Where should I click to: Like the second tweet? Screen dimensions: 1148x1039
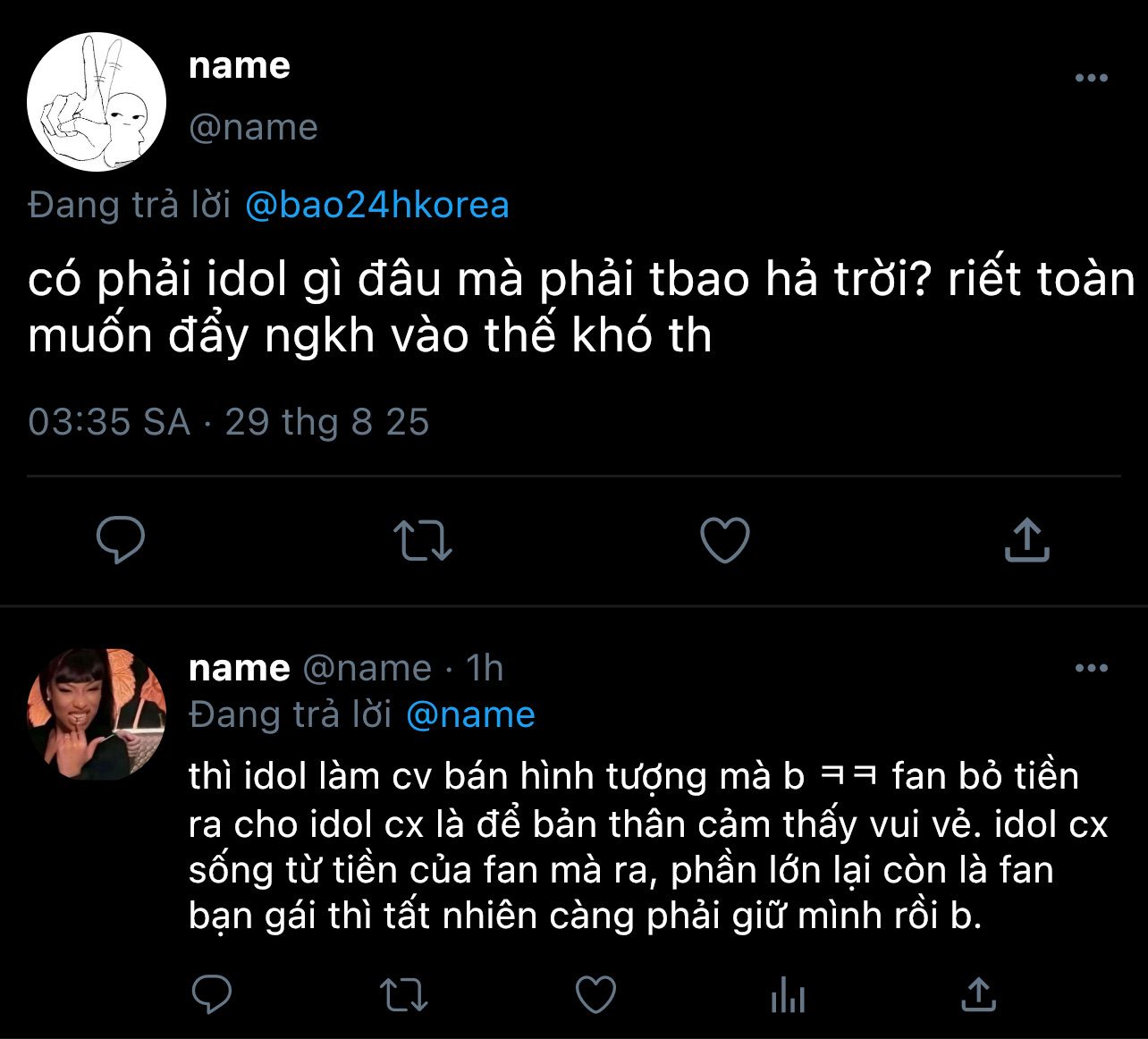[x=595, y=994]
